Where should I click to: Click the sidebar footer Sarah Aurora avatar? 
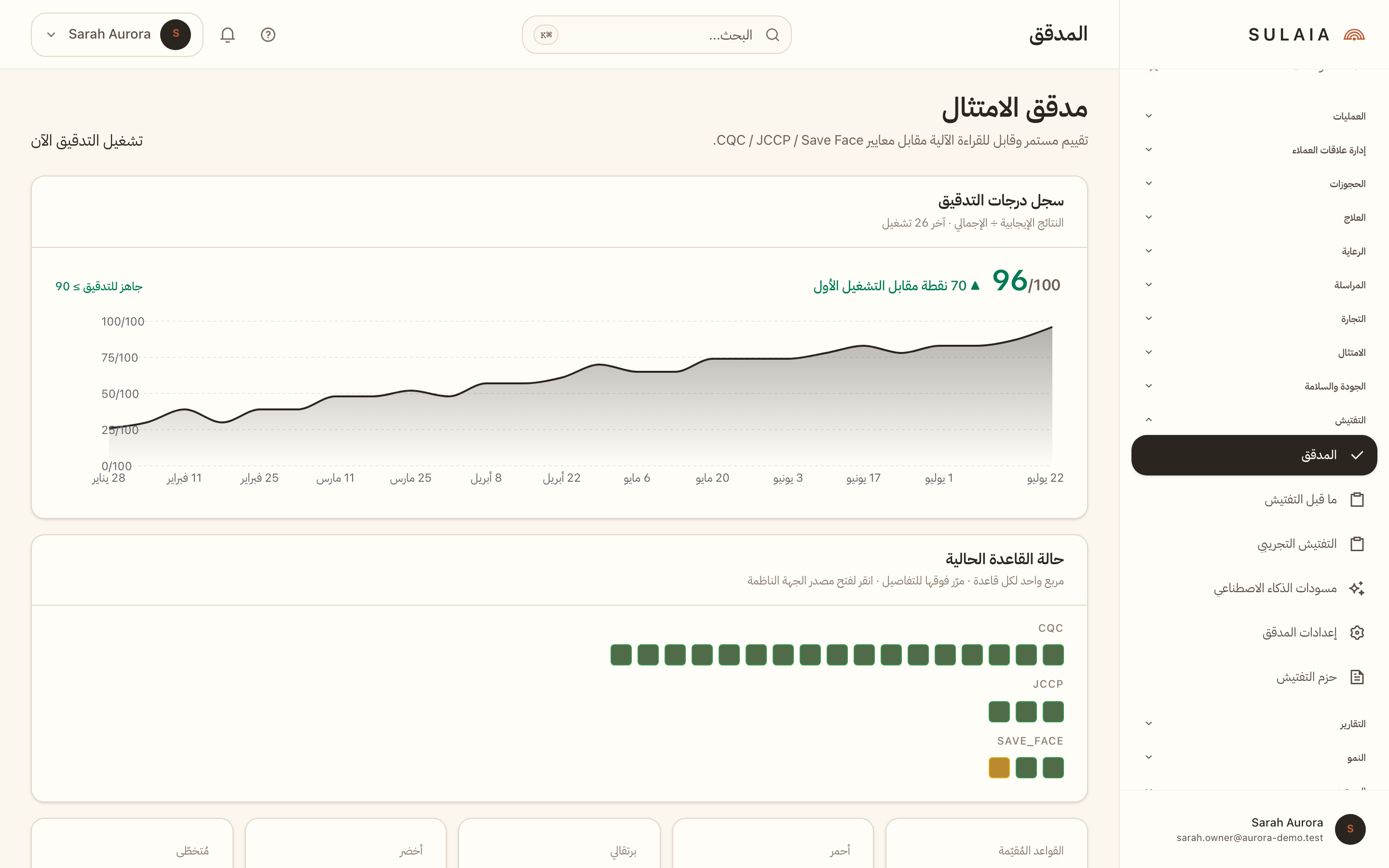1350,829
